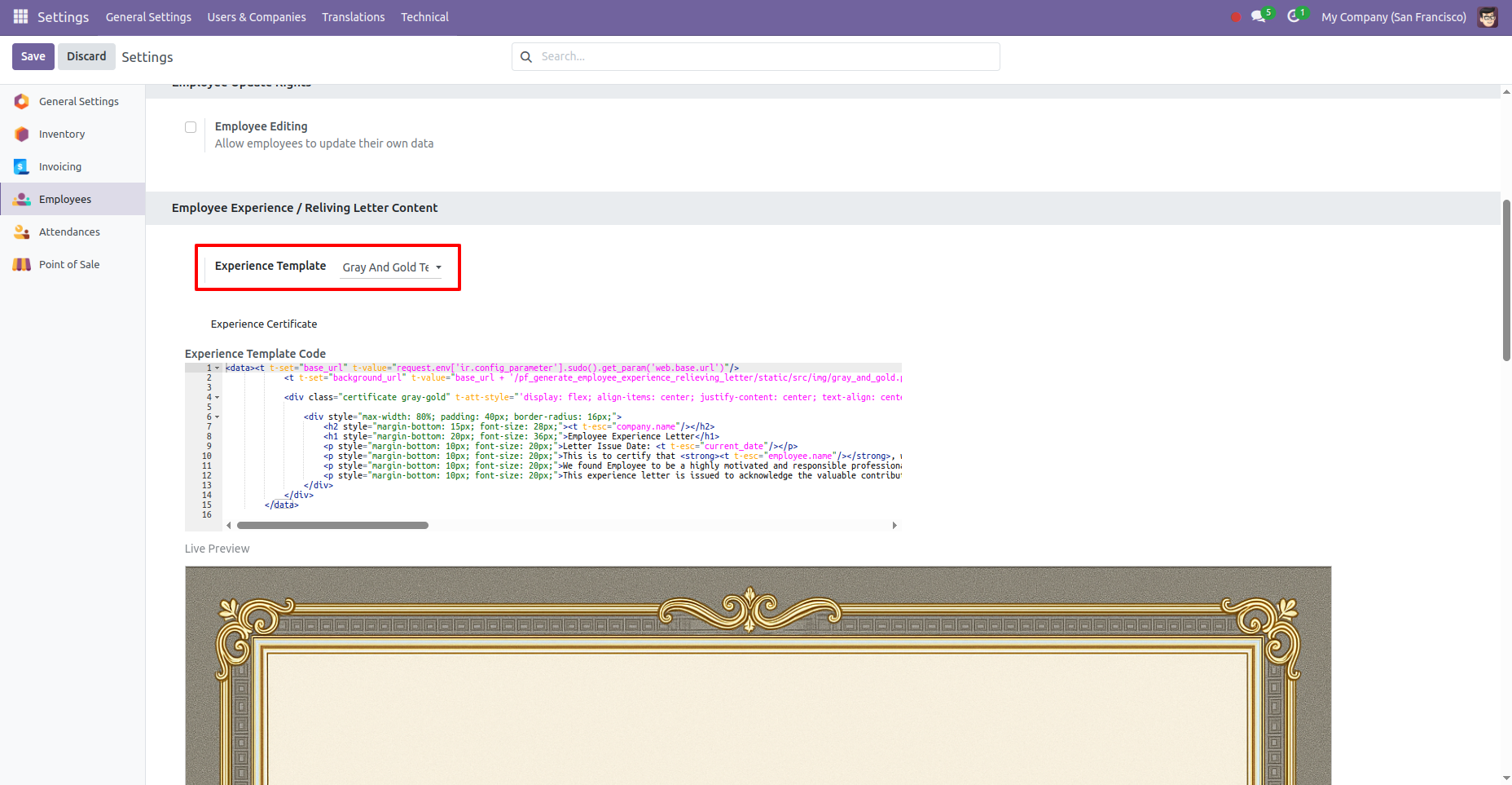Click the Save button
The width and height of the screenshot is (1512, 785).
pos(33,56)
